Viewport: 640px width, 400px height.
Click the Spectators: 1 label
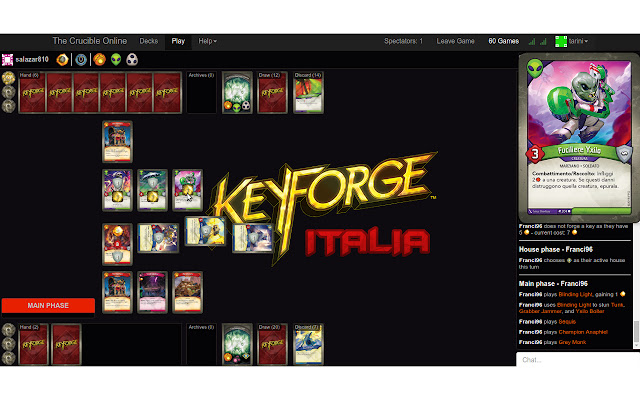403,41
